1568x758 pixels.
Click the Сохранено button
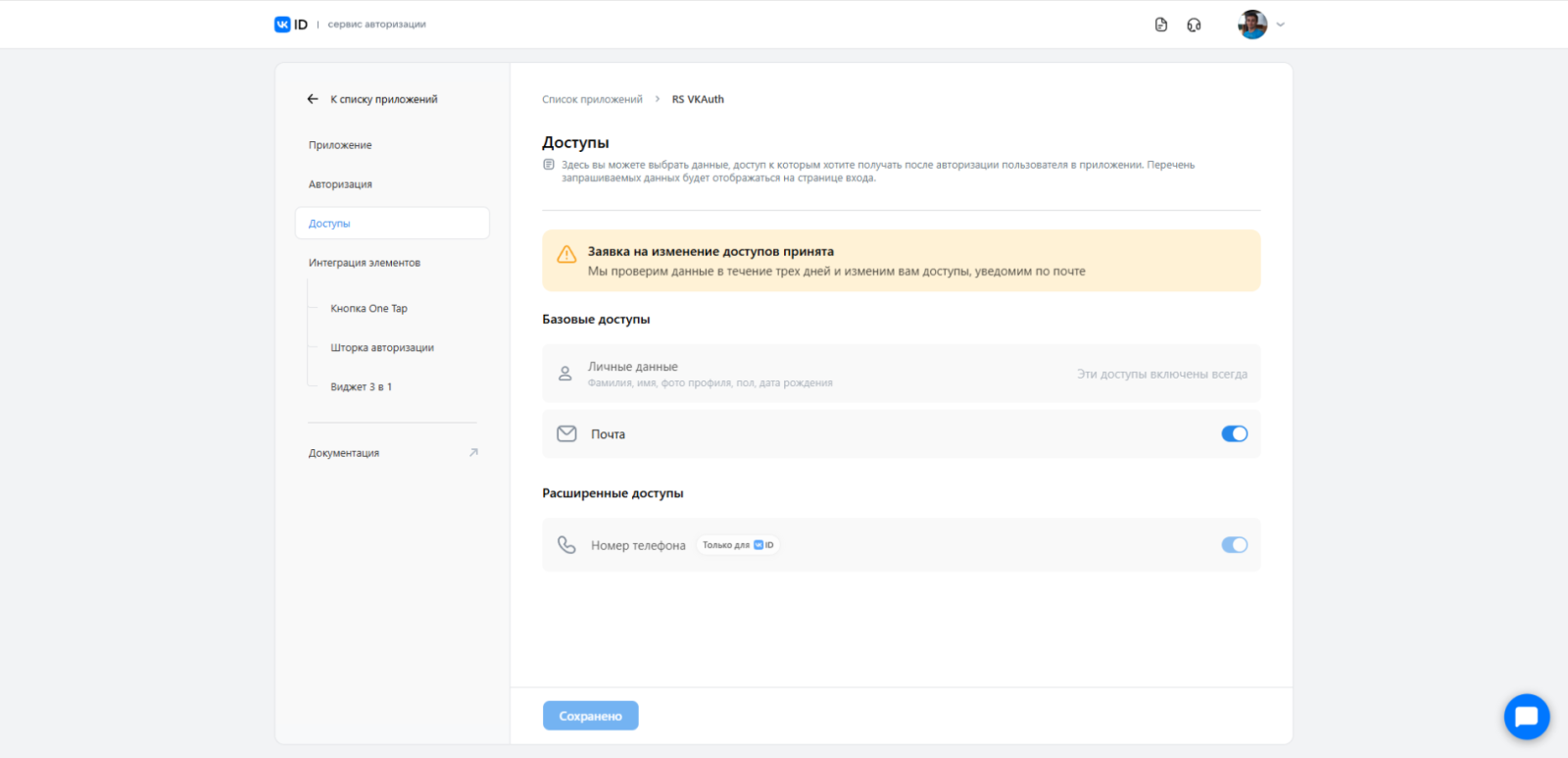[x=590, y=716]
